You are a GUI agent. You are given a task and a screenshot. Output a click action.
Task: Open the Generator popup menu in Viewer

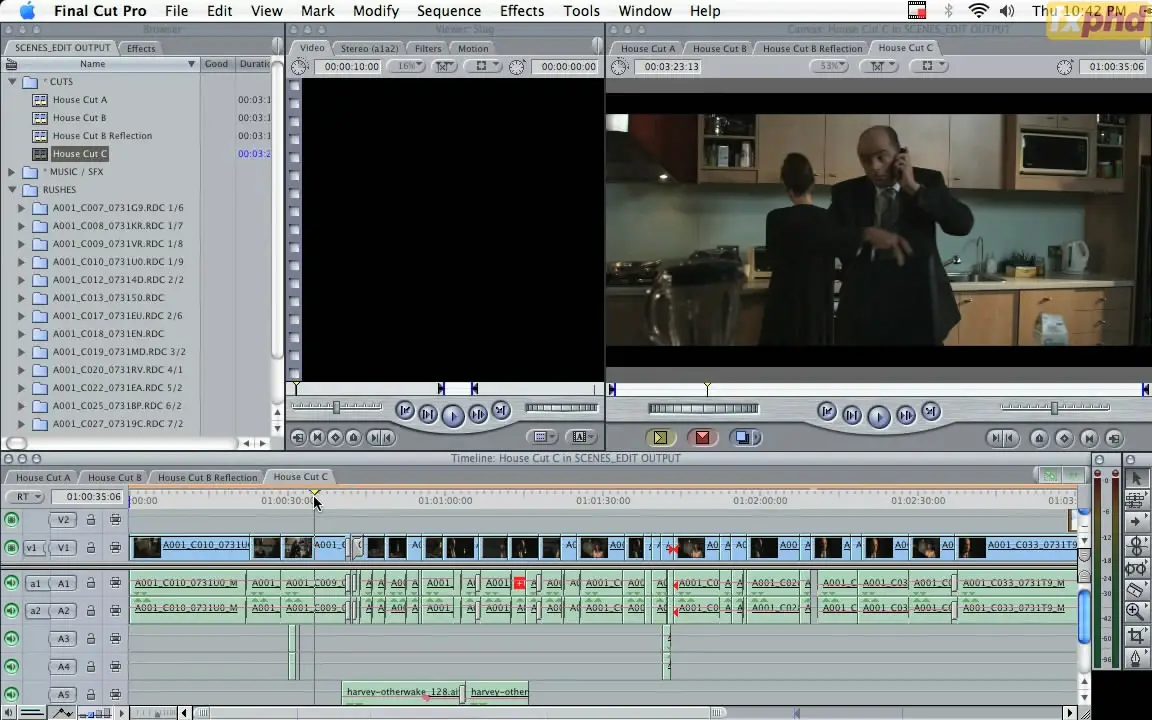[x=580, y=437]
